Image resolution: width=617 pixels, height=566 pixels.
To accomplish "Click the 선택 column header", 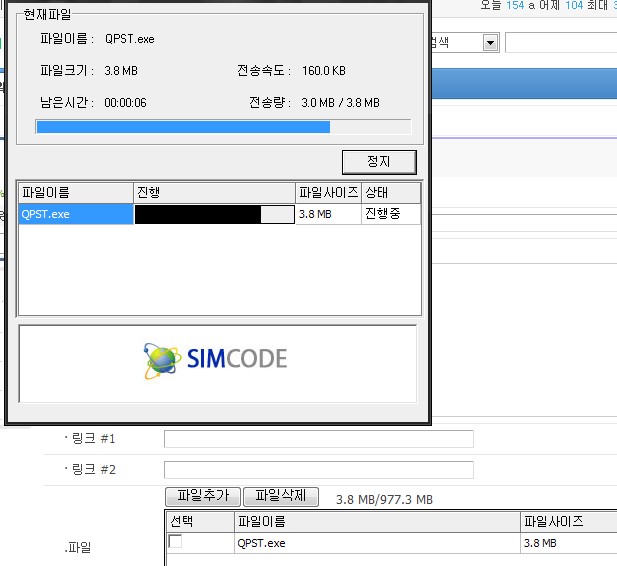I will click(198, 522).
